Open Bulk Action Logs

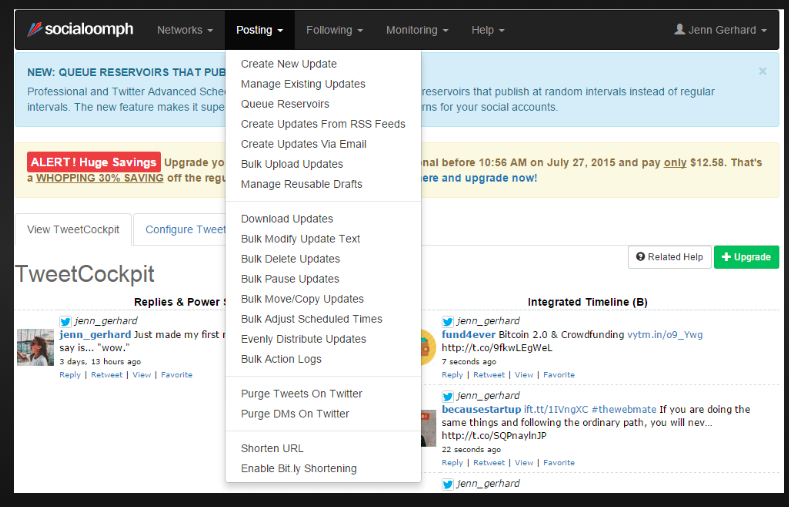(x=281, y=360)
